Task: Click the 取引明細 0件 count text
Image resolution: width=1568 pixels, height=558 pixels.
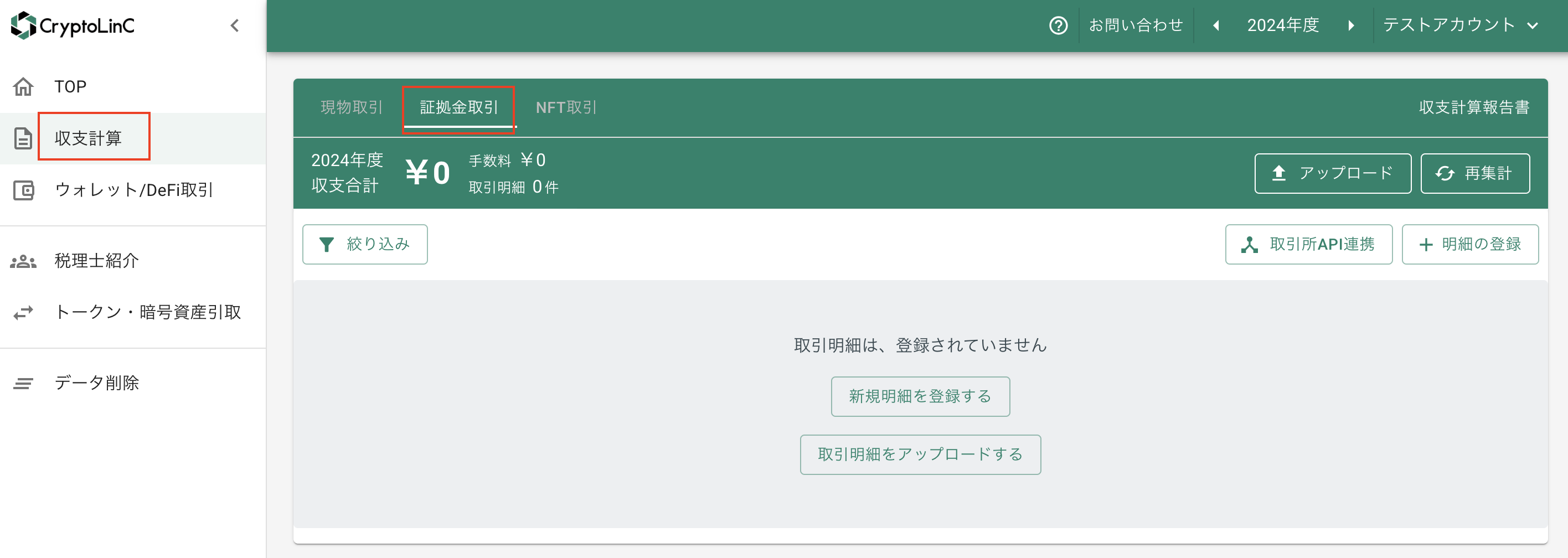Action: 513,187
